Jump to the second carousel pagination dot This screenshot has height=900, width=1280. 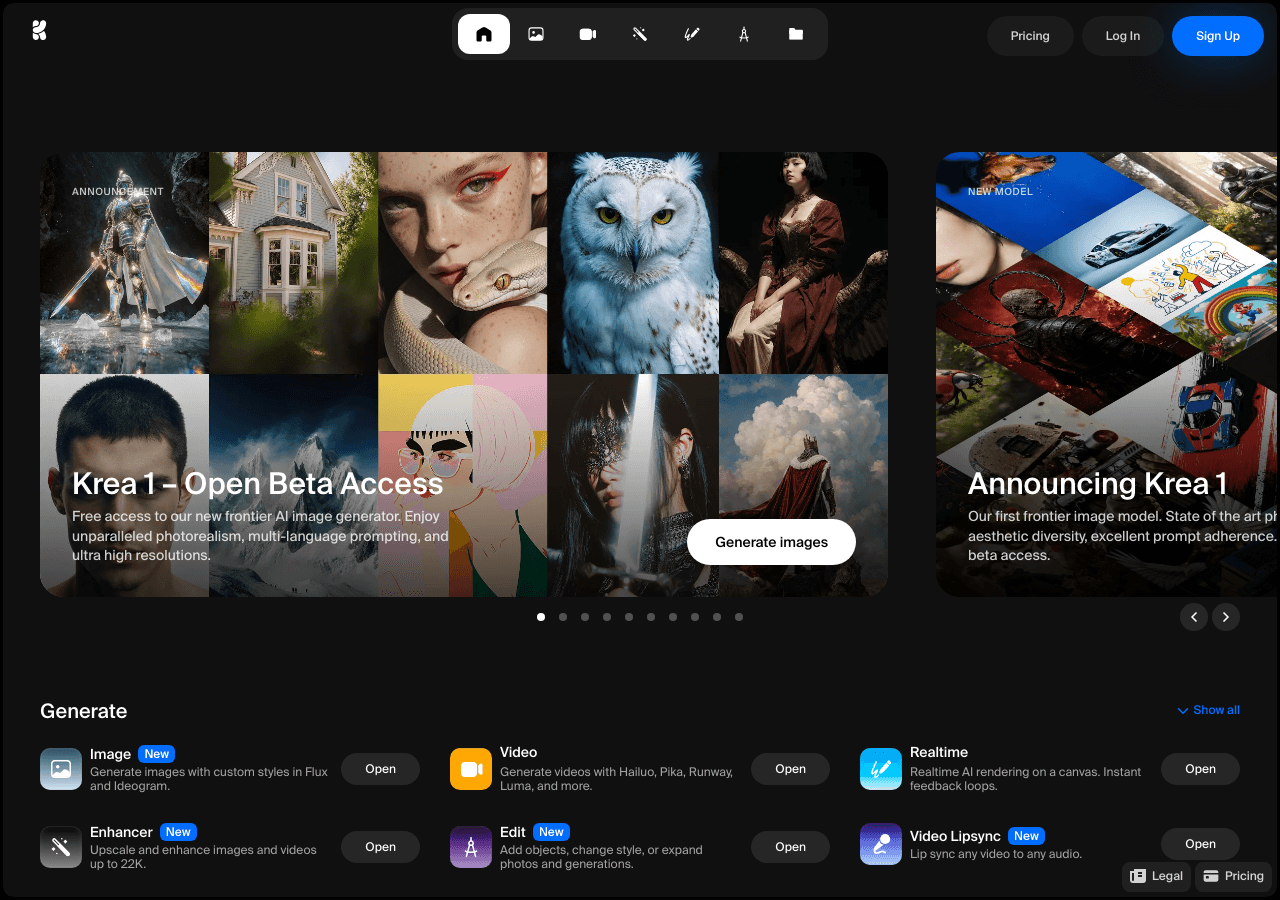pos(563,617)
